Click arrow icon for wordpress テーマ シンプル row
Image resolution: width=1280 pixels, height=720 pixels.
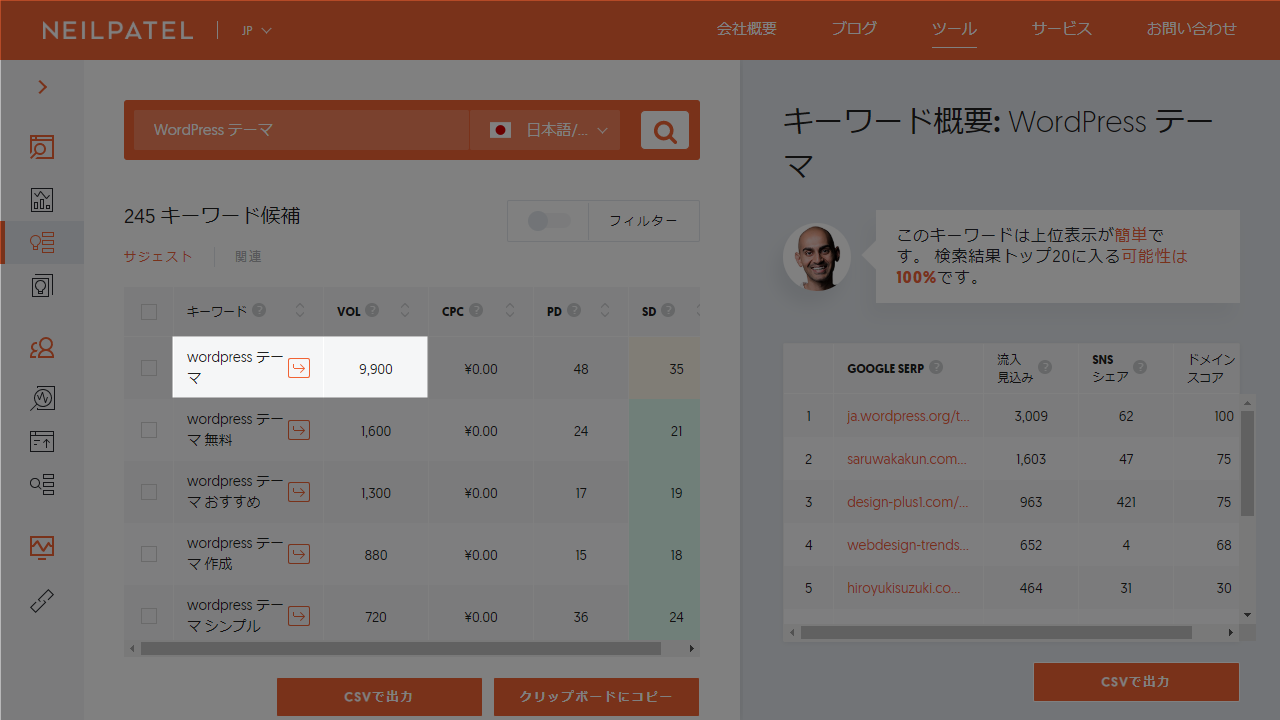click(299, 616)
